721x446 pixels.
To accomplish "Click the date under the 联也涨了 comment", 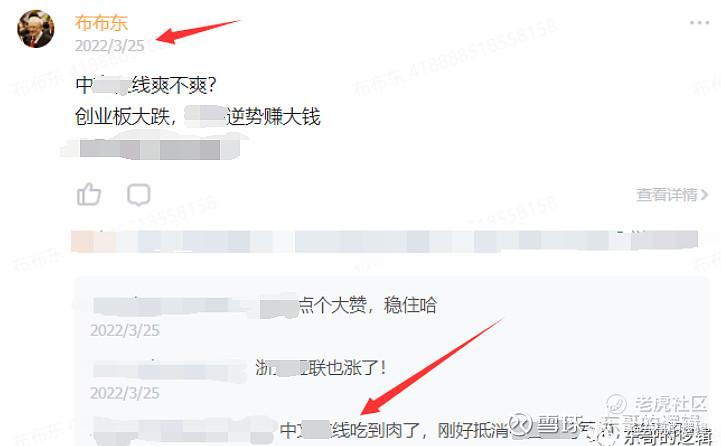I will (x=125, y=393).
